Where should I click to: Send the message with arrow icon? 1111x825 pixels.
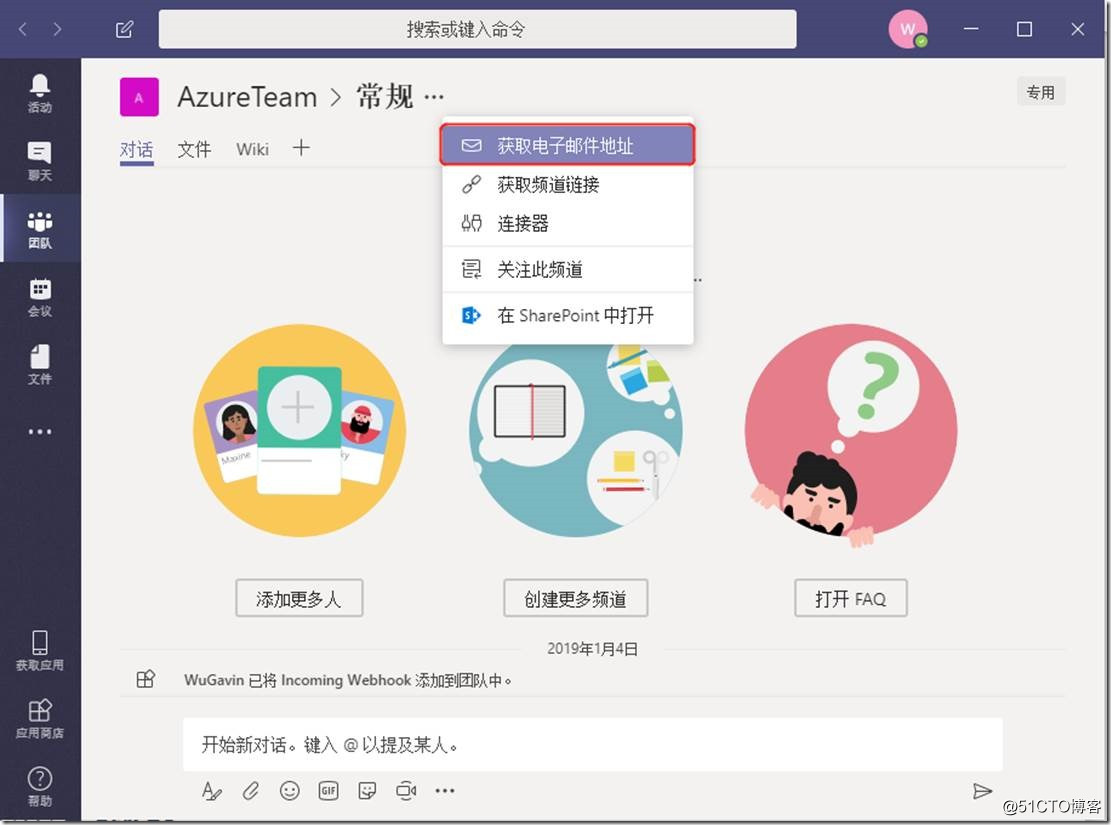click(x=982, y=791)
